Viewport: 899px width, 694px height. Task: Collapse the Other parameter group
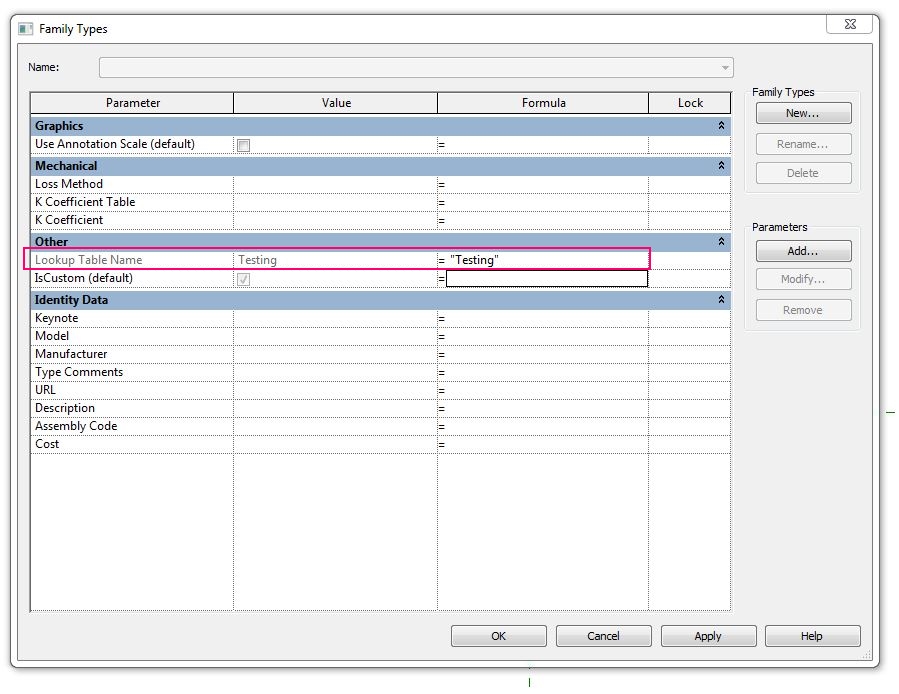tap(719, 241)
